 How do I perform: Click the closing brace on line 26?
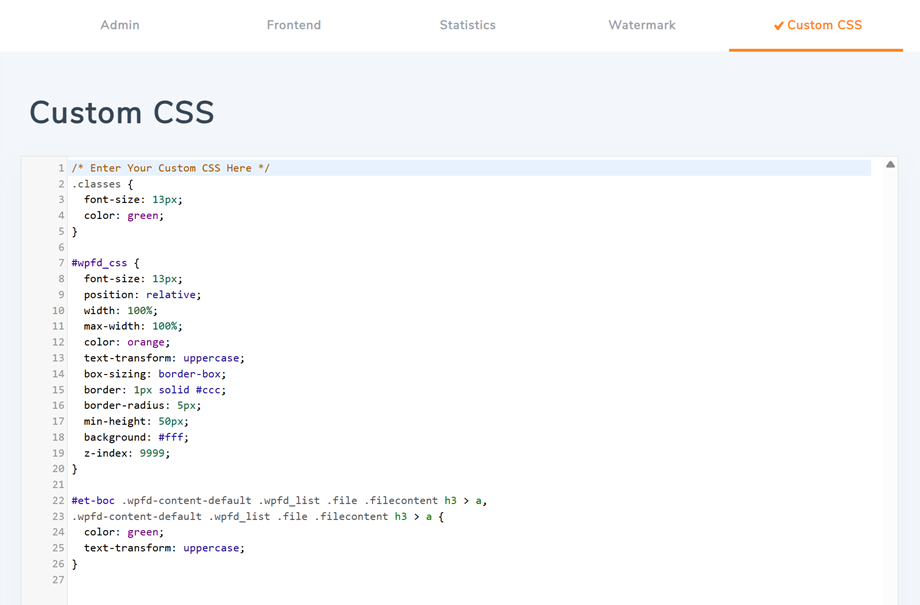(x=75, y=564)
